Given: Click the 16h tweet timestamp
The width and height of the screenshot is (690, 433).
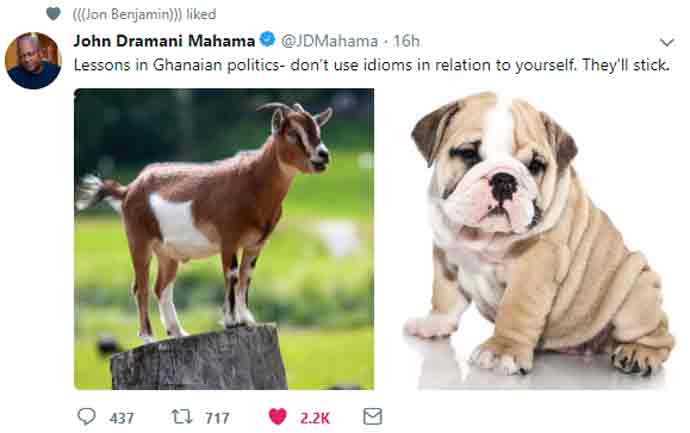Looking at the screenshot, I should tap(407, 41).
